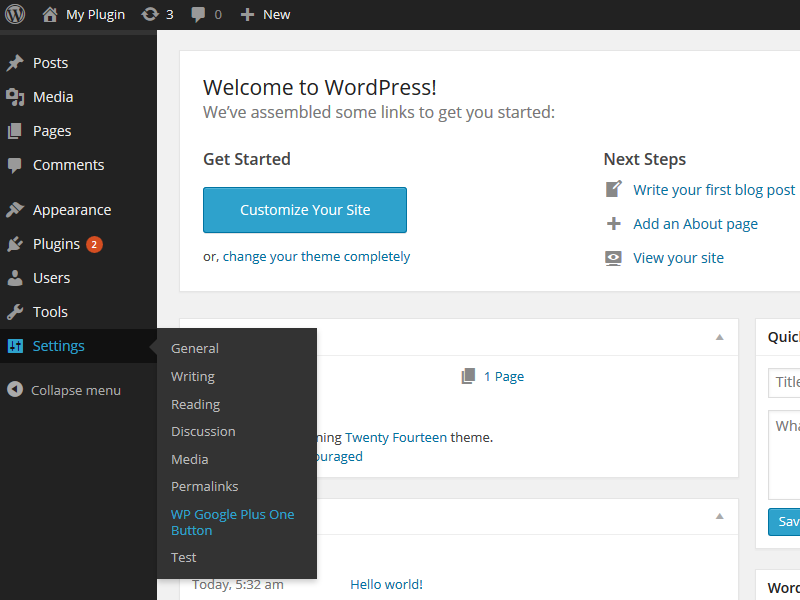Click the plus icon next to New
Image resolution: width=800 pixels, height=600 pixels.
247,15
